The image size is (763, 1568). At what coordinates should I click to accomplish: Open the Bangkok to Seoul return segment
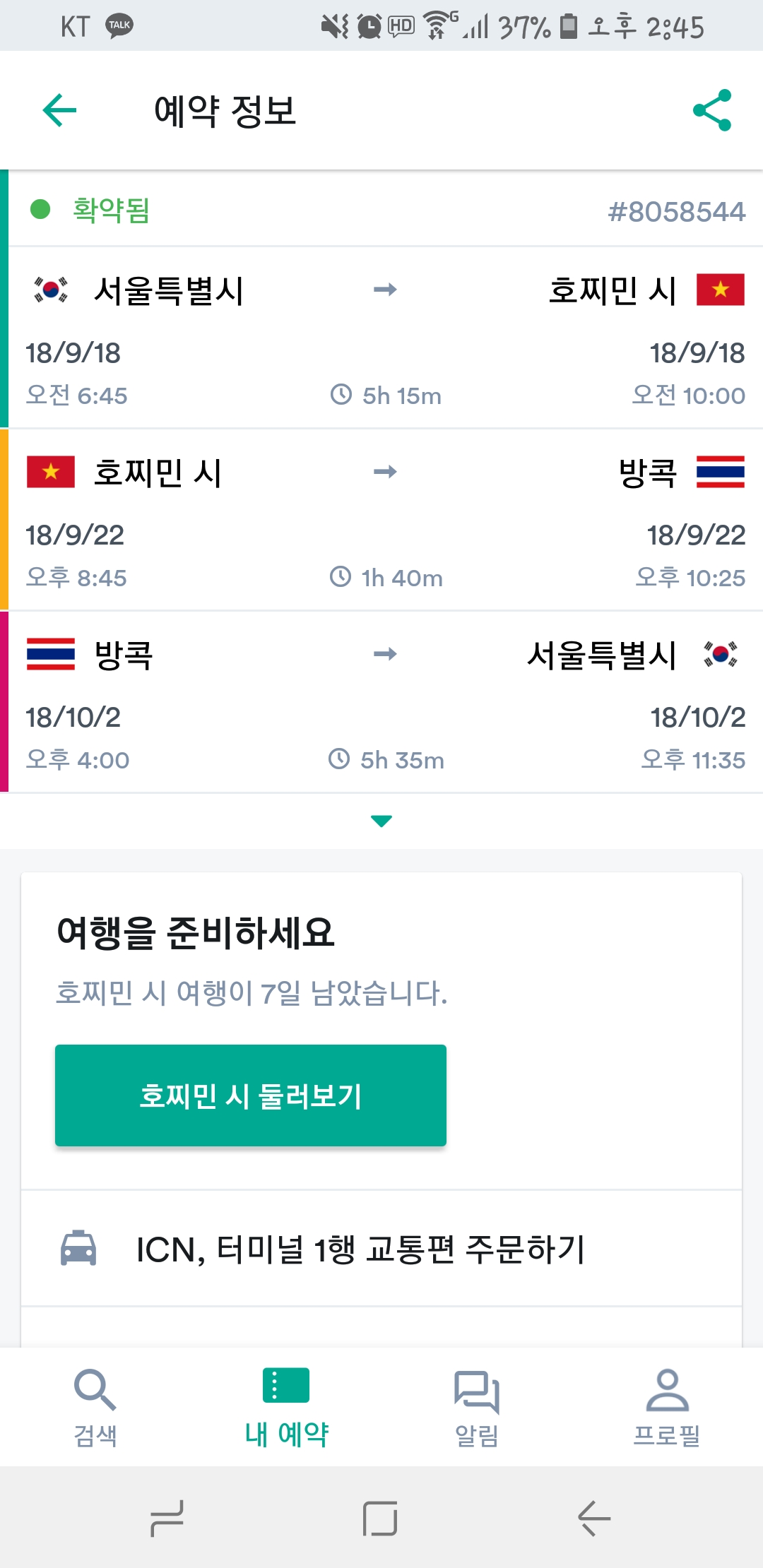(385, 702)
